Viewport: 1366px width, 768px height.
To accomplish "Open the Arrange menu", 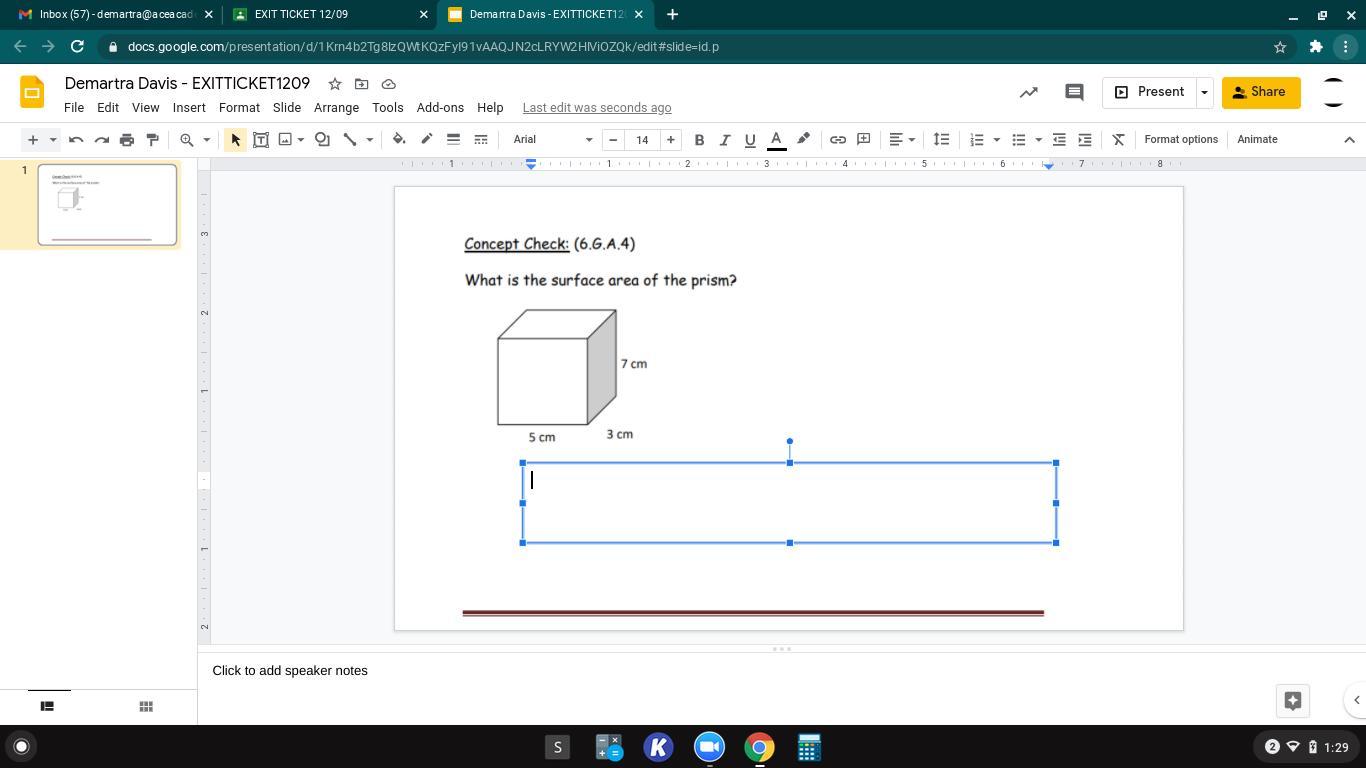I will click(336, 108).
